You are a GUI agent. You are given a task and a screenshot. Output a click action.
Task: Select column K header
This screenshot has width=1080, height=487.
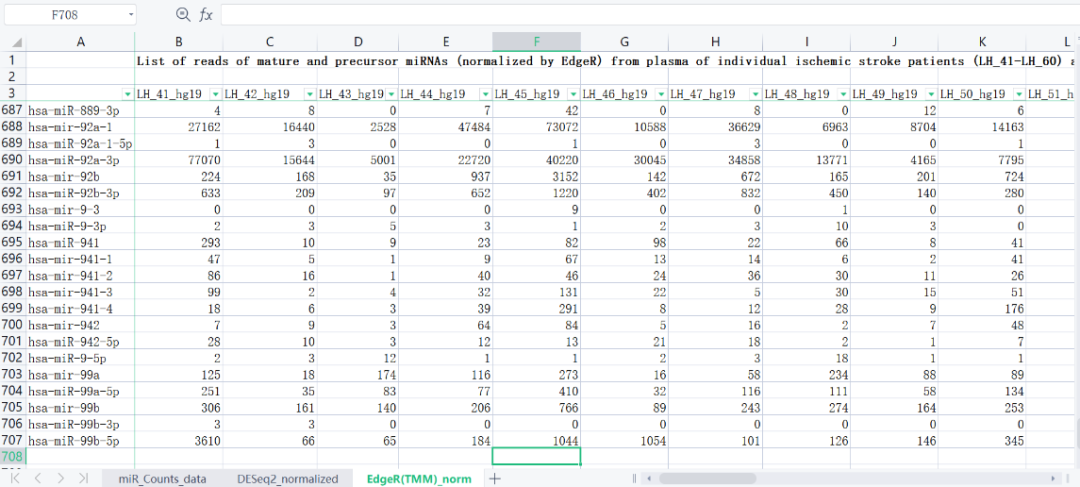tap(982, 42)
